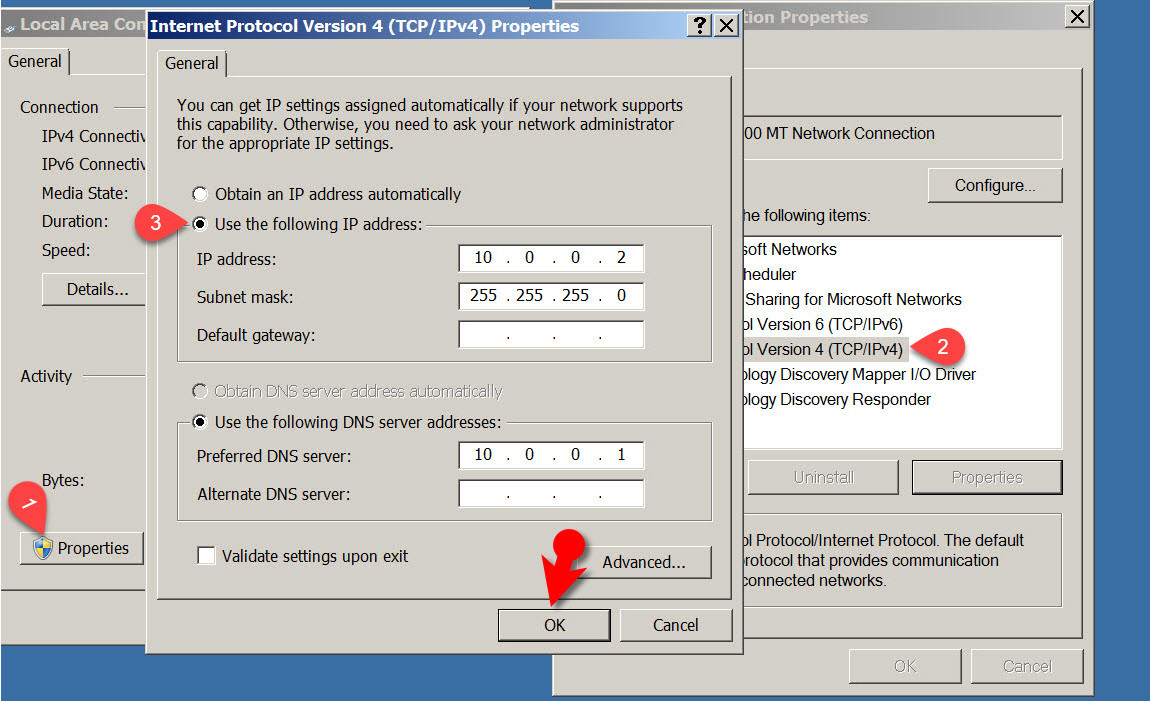This screenshot has width=1150, height=701.
Task: Select the Packet Scheduler list item
Action: (x=769, y=274)
